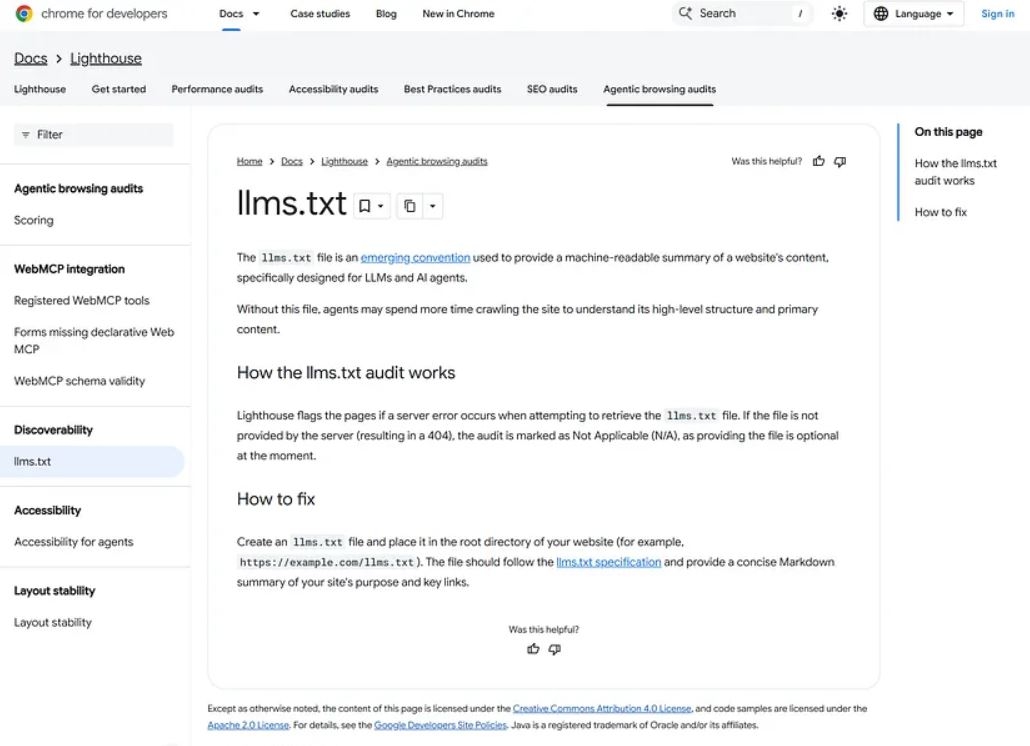This screenshot has height=746, width=1030.
Task: Open Accessibility for agents sidebar item
Action: click(74, 542)
